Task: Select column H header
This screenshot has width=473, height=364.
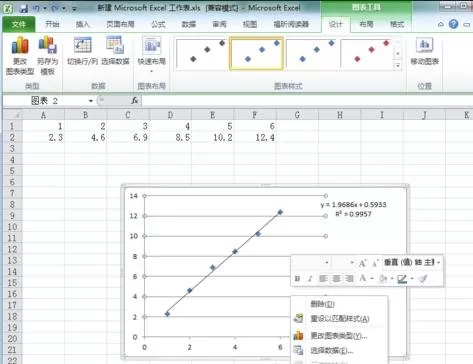Action: coord(340,115)
